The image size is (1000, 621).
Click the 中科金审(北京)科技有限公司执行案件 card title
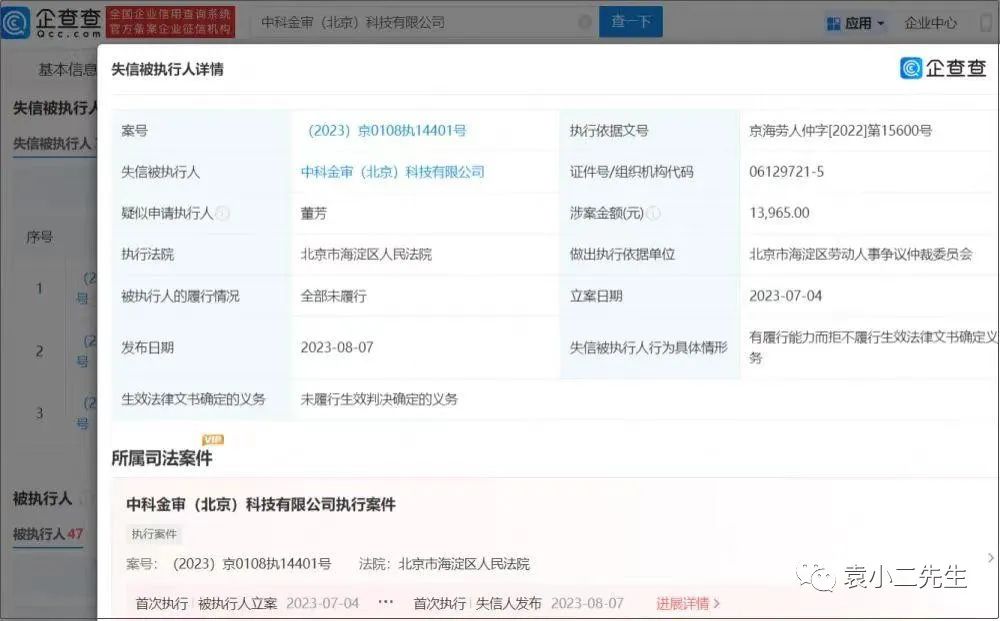261,504
